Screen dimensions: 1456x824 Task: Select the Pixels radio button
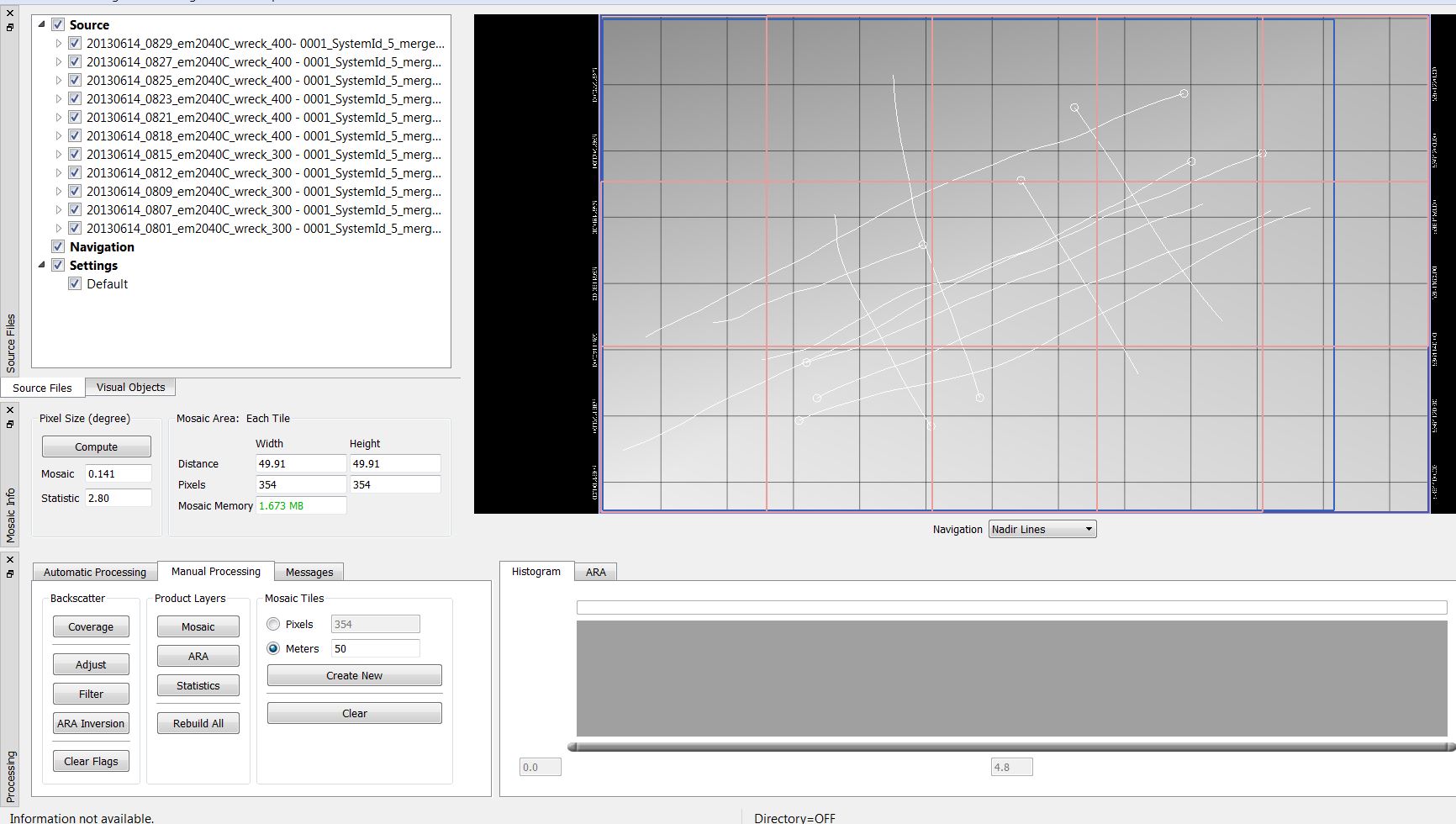tap(273, 624)
